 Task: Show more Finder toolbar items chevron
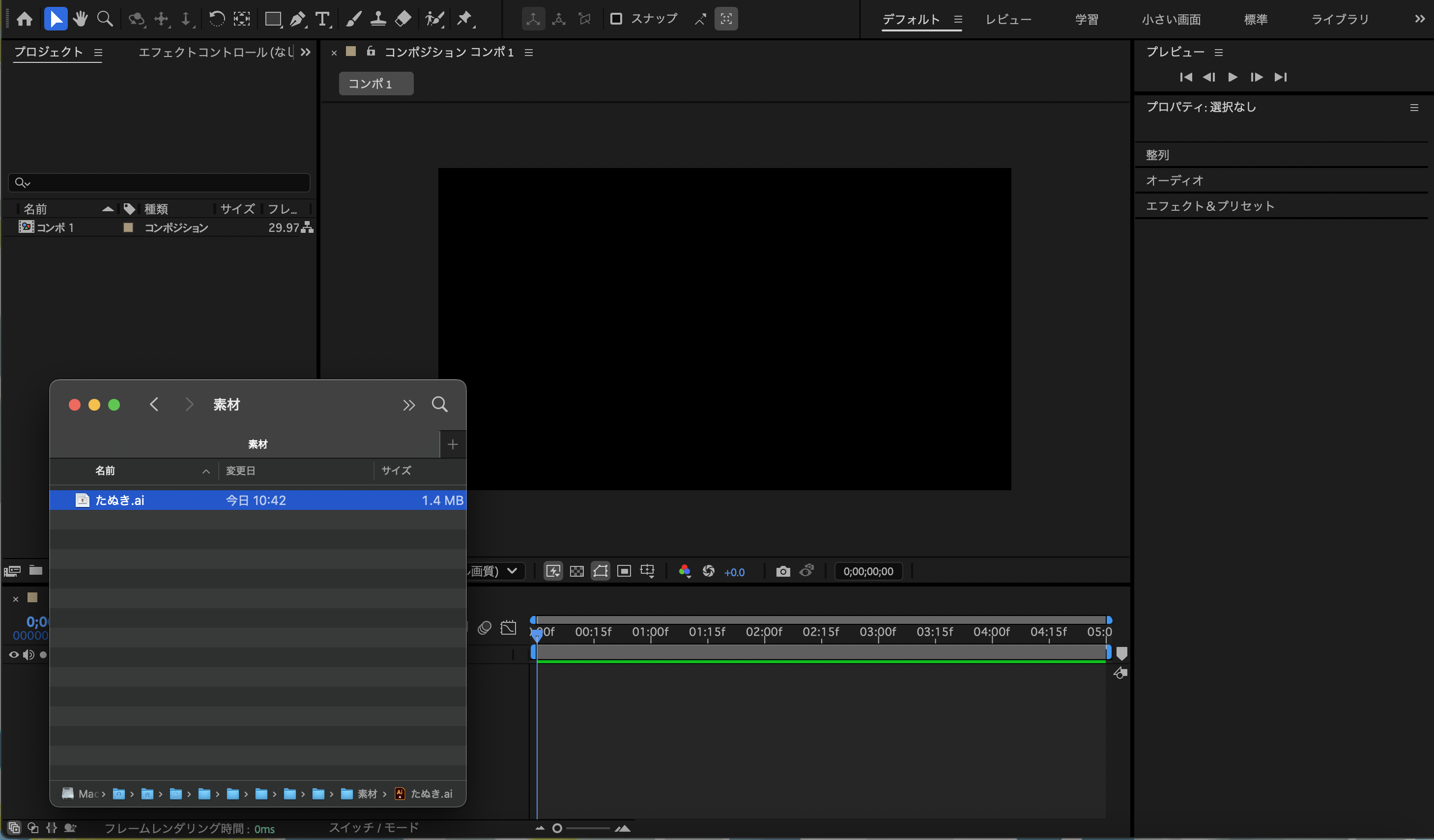(x=408, y=405)
